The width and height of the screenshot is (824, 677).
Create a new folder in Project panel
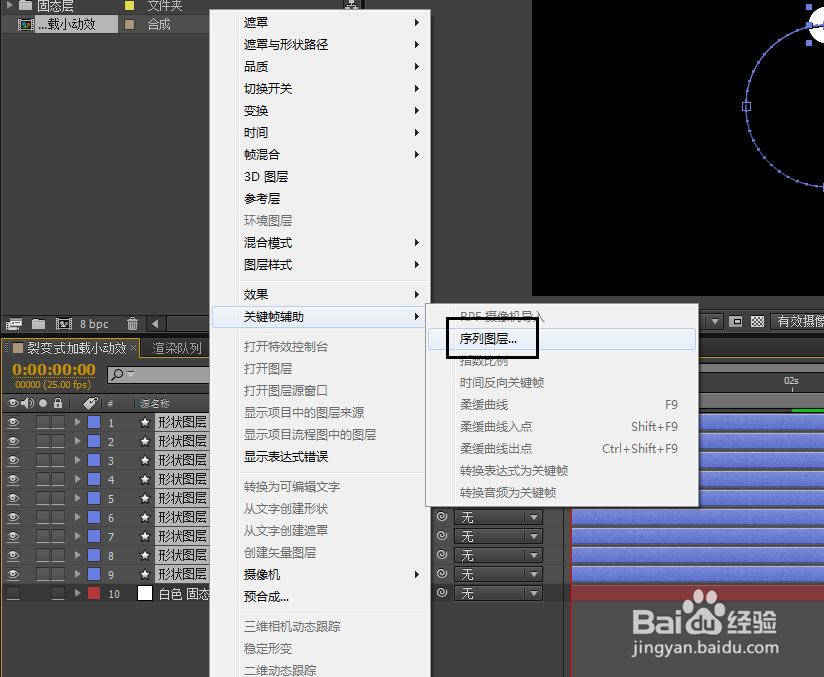38,324
